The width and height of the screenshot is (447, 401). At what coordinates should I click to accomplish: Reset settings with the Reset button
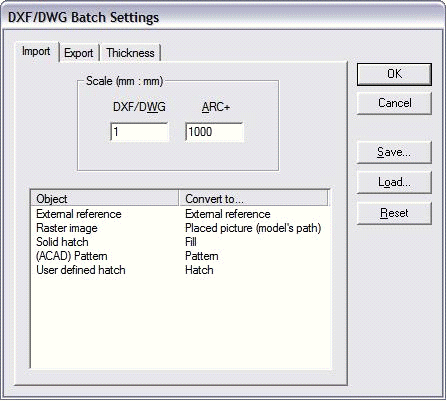tap(394, 213)
